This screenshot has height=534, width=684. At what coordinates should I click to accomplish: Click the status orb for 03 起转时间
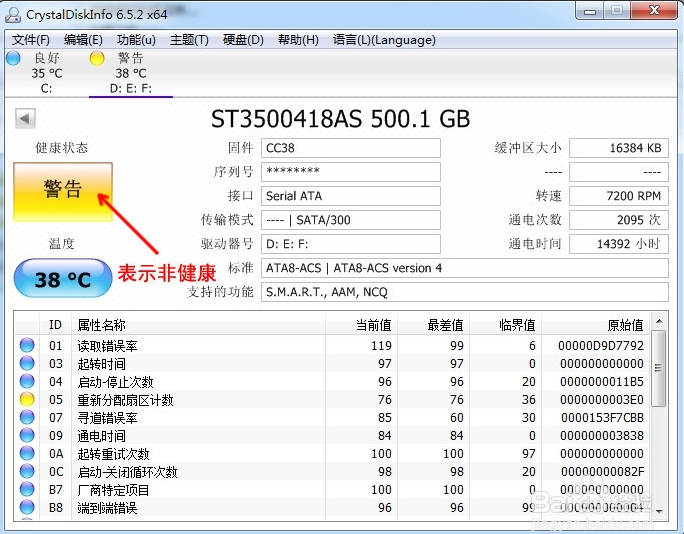27,363
